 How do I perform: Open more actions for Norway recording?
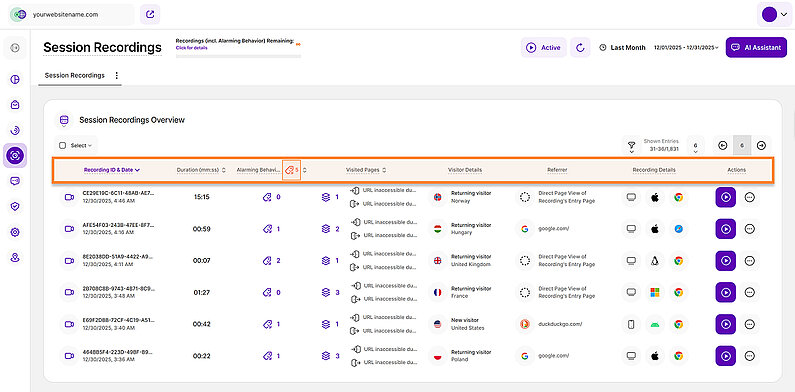(x=750, y=197)
